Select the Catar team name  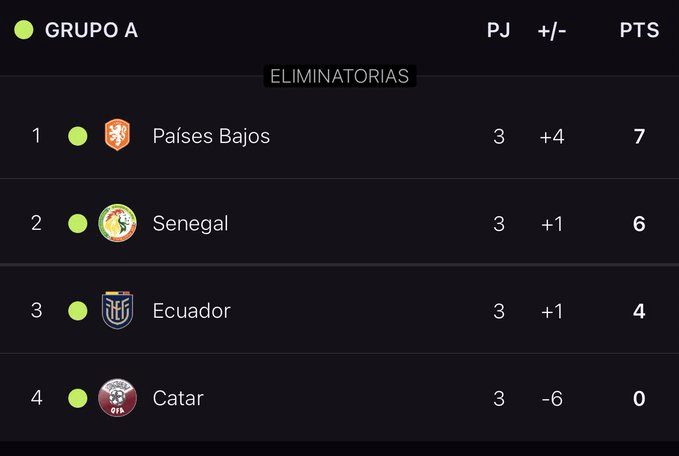[178, 398]
